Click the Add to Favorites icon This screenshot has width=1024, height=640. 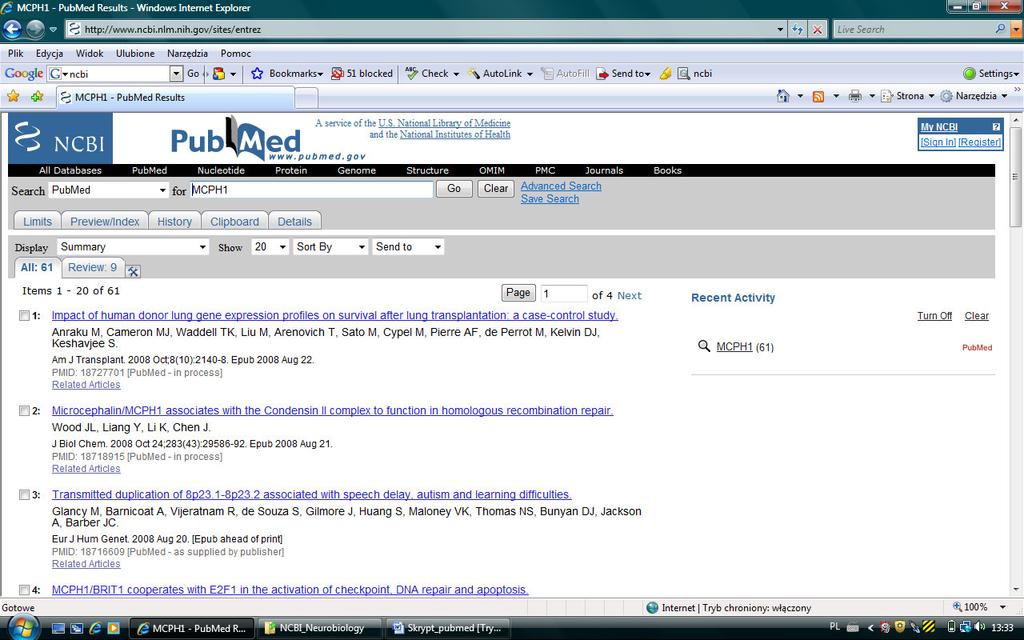[37, 97]
